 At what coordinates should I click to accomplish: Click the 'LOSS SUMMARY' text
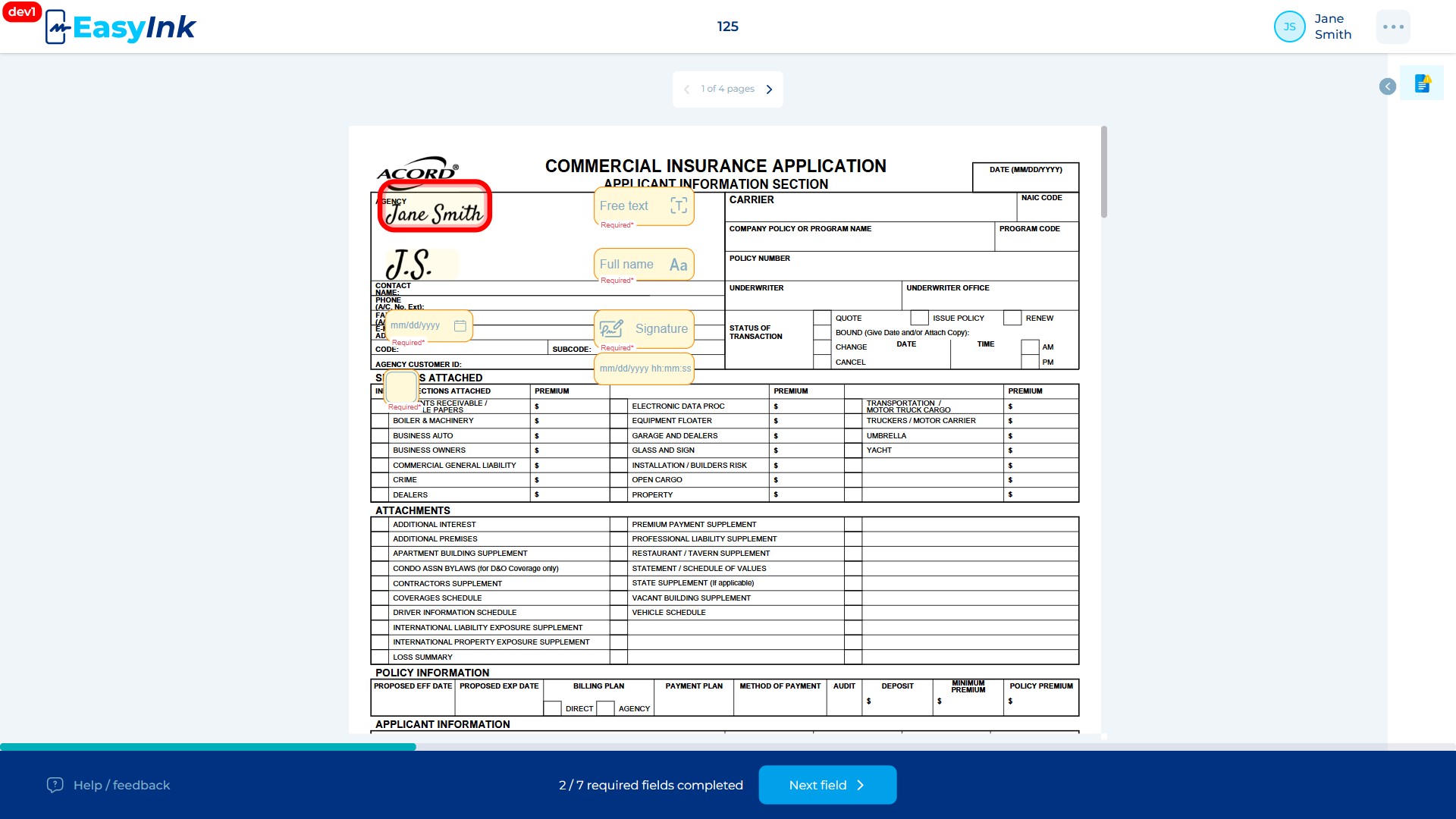[422, 657]
